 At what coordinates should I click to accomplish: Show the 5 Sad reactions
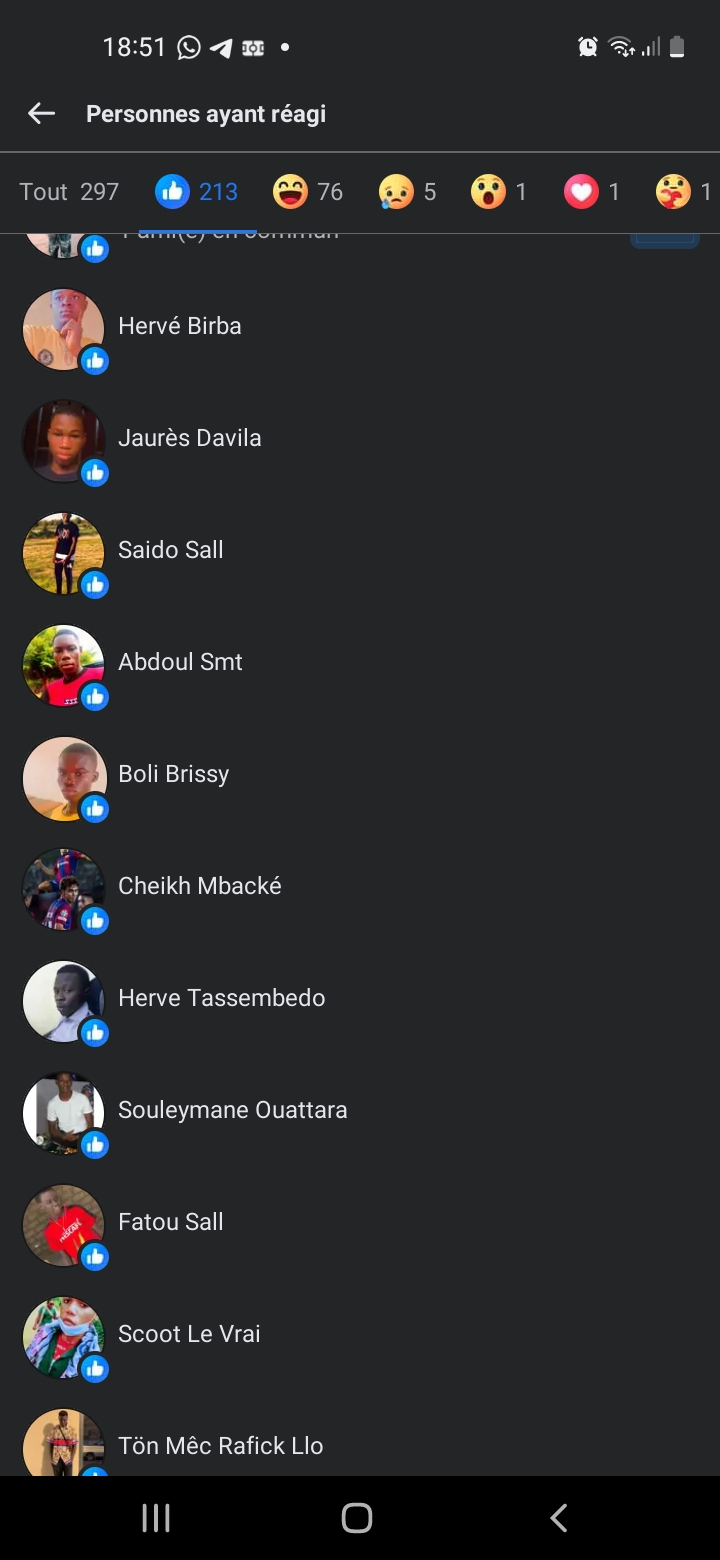coord(407,191)
